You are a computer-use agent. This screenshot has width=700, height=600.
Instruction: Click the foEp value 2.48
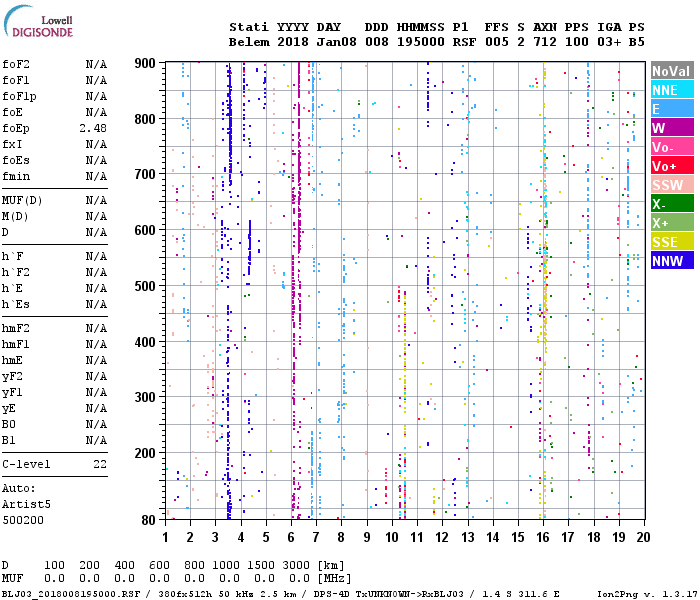93,128
